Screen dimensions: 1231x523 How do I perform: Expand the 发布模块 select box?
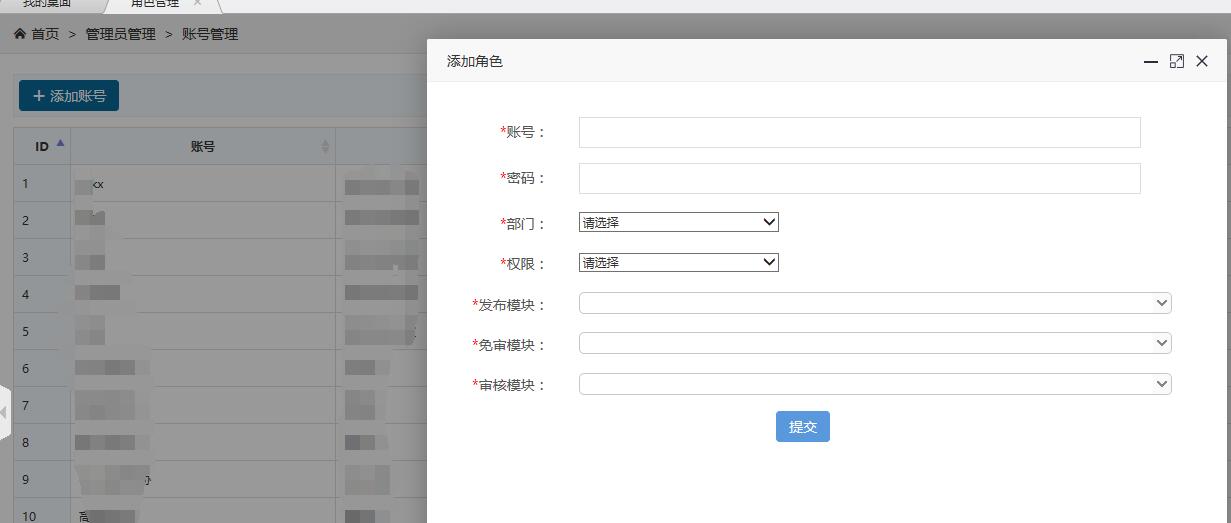874,303
